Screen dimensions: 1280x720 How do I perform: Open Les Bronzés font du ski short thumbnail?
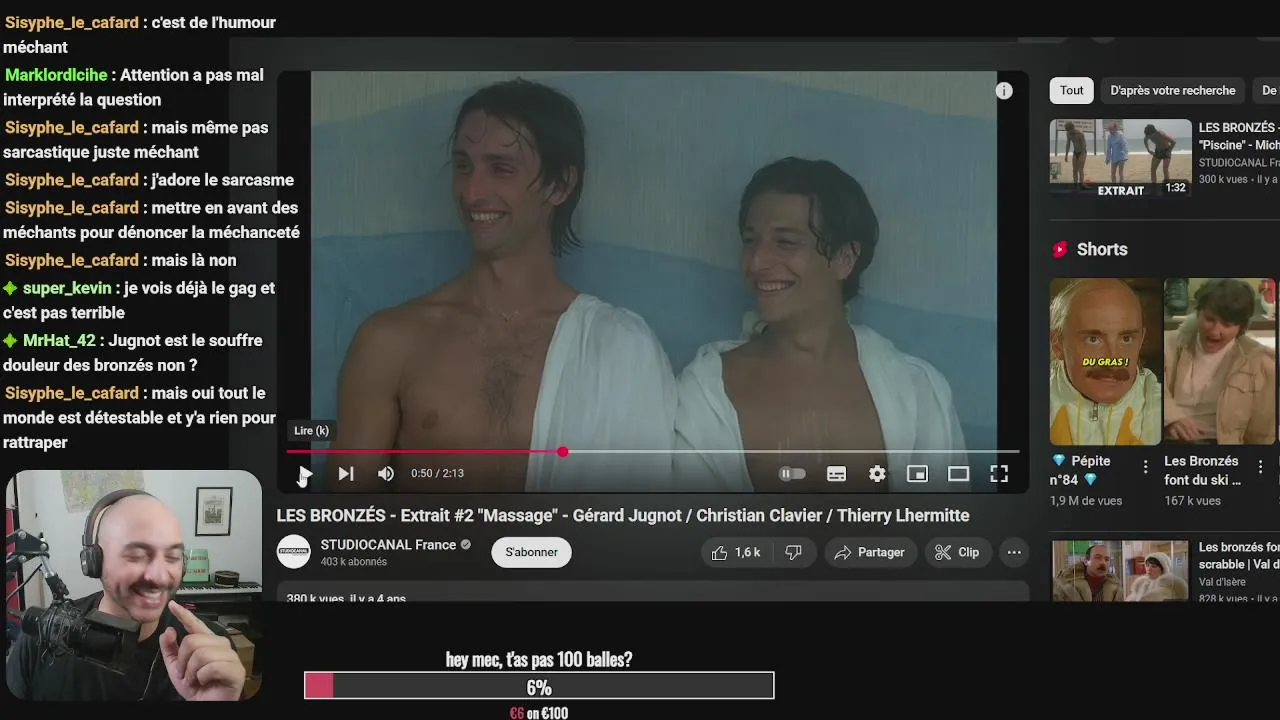[x=1219, y=362]
